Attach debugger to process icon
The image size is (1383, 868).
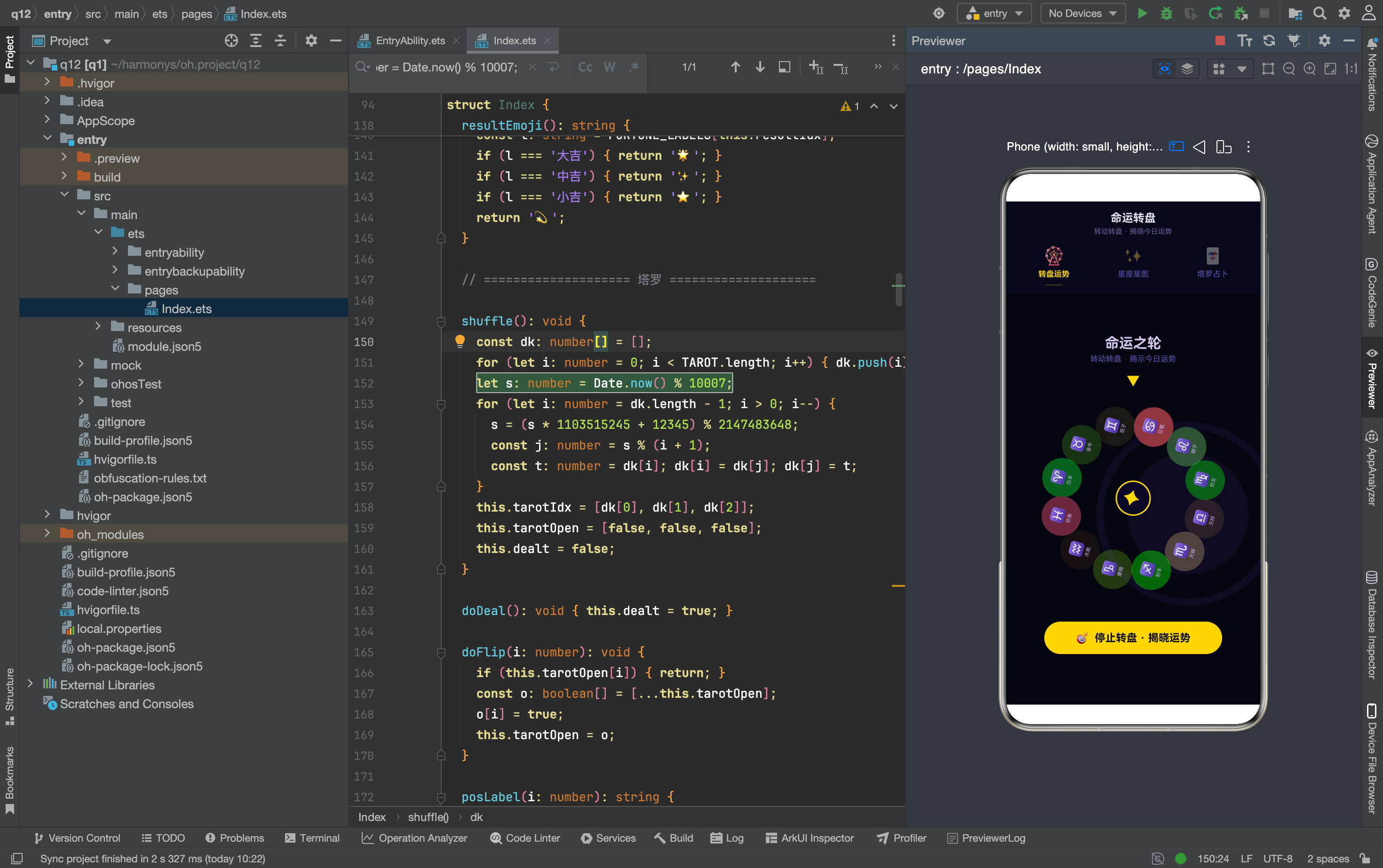(1240, 13)
